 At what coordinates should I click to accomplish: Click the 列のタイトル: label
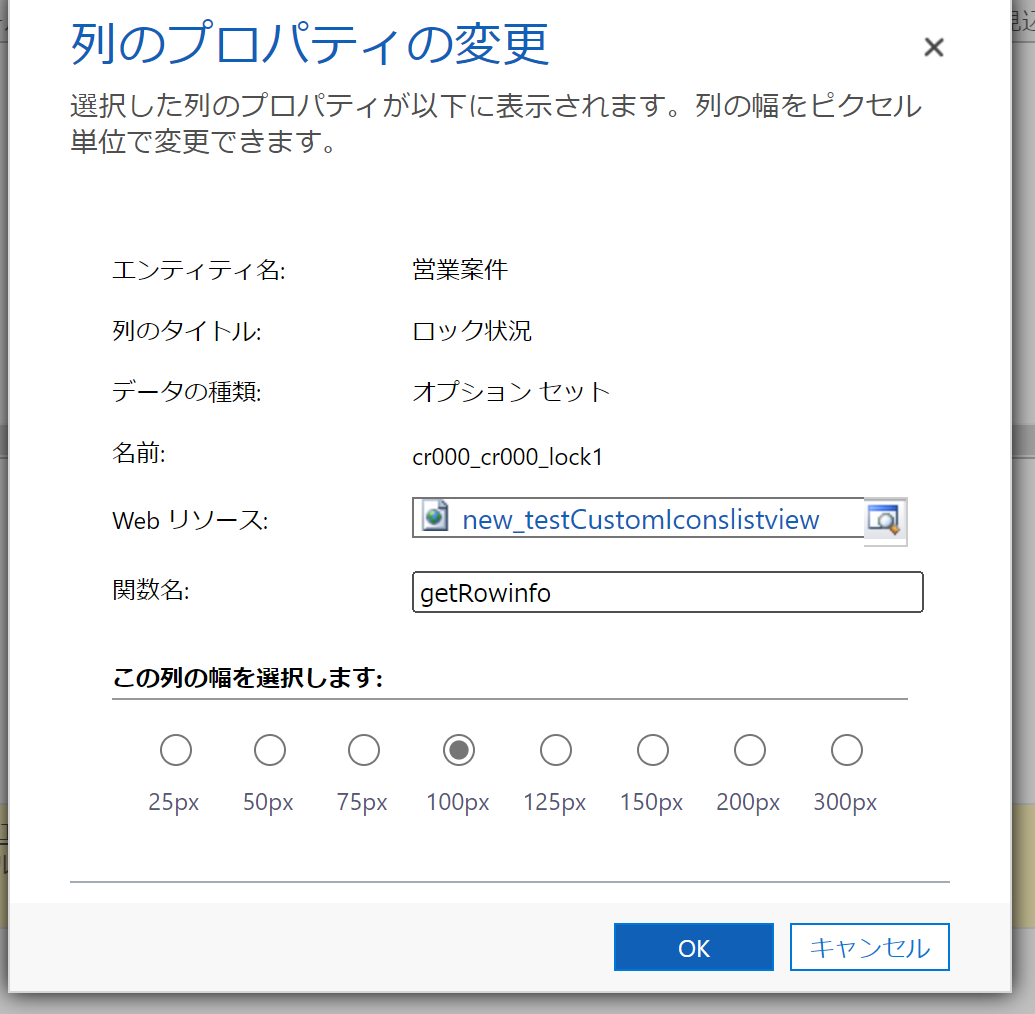[x=187, y=331]
